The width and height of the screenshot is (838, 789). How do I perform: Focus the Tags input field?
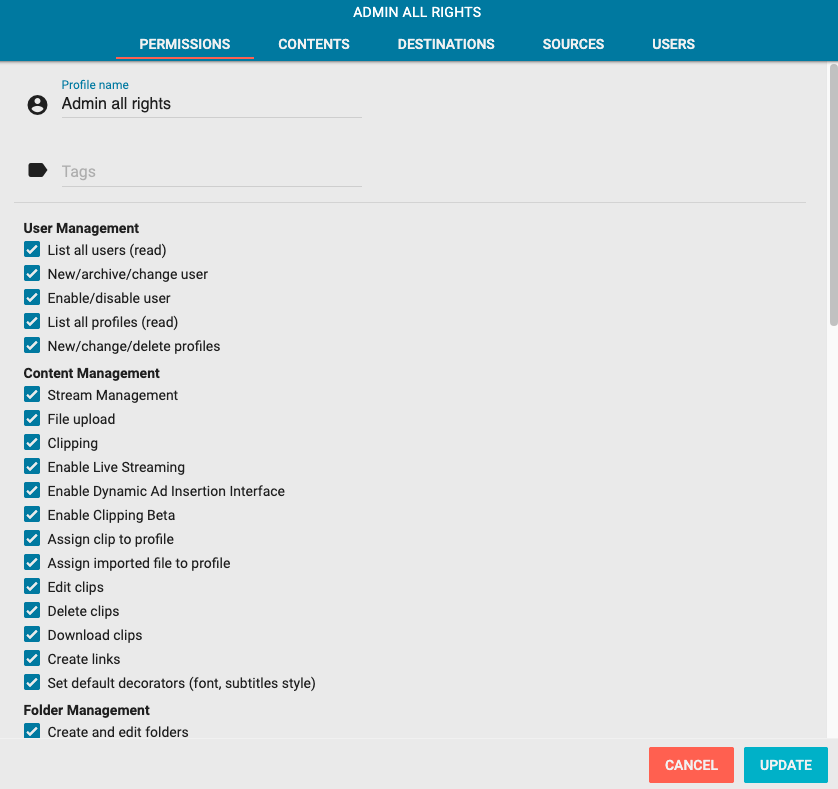pyautogui.click(x=211, y=171)
